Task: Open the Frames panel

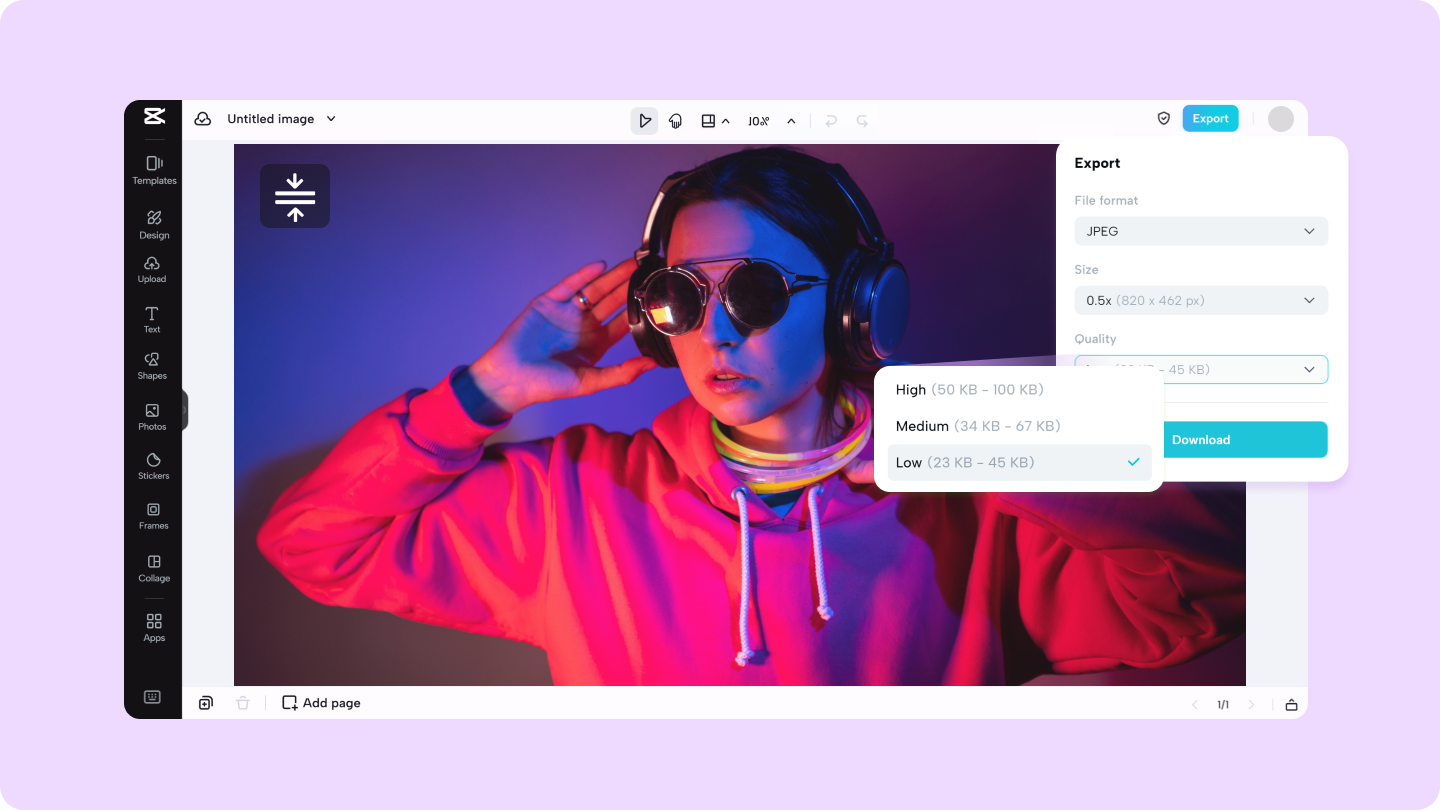Action: click(x=153, y=516)
